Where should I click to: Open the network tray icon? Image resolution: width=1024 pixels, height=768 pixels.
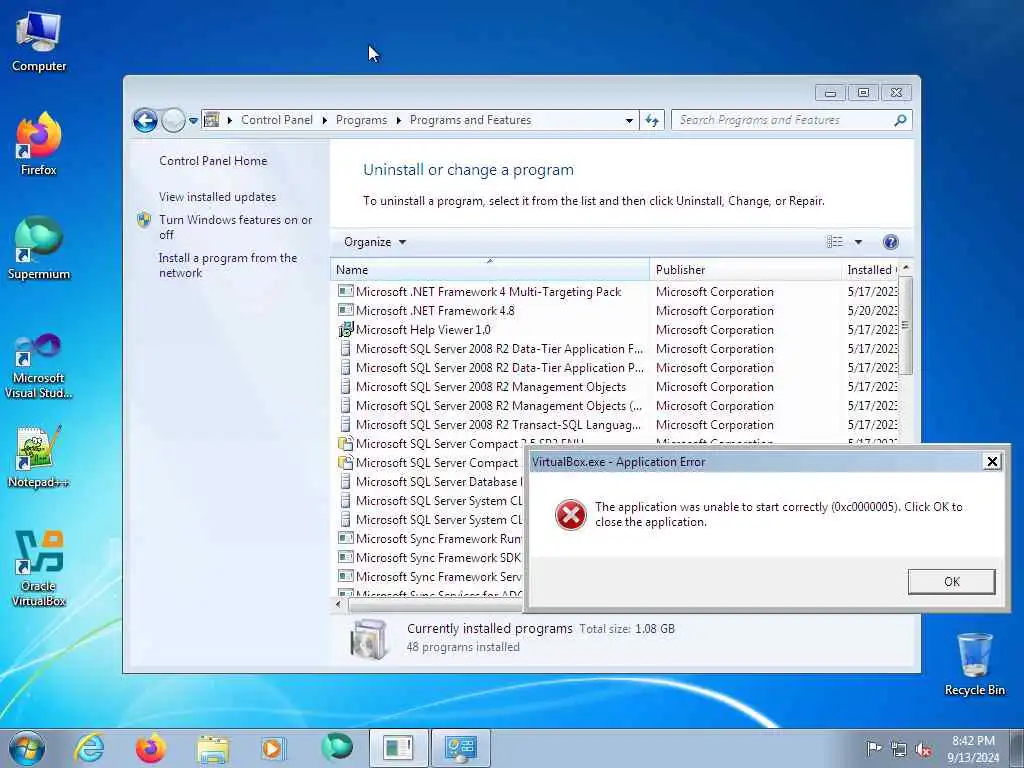pos(899,749)
